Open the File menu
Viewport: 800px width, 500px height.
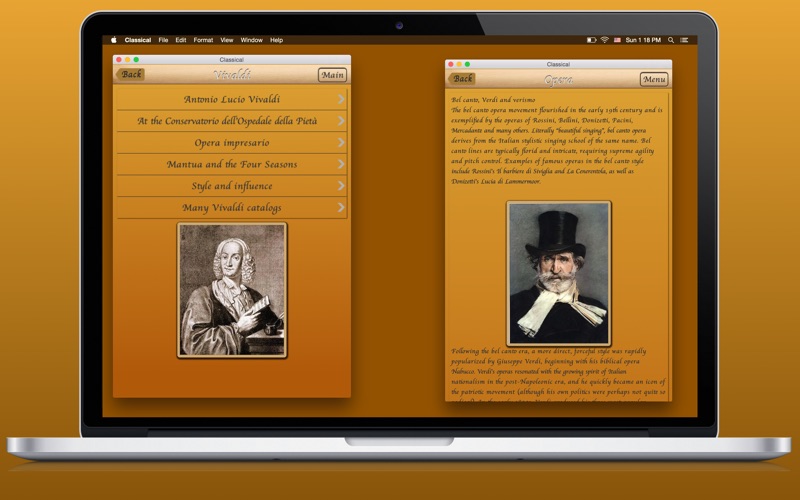pyautogui.click(x=163, y=40)
